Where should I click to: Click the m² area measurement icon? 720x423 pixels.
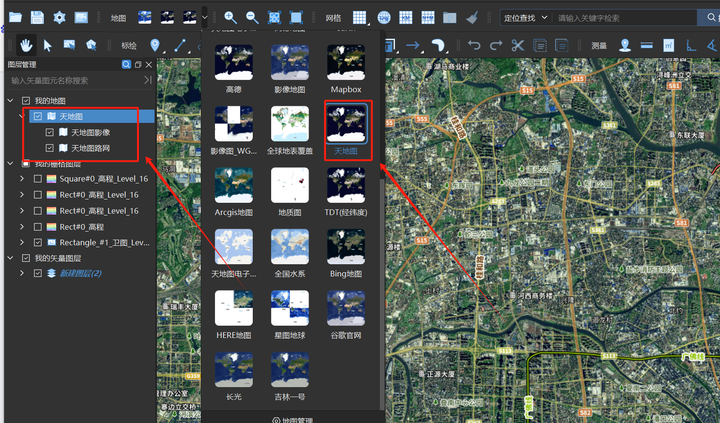point(669,45)
